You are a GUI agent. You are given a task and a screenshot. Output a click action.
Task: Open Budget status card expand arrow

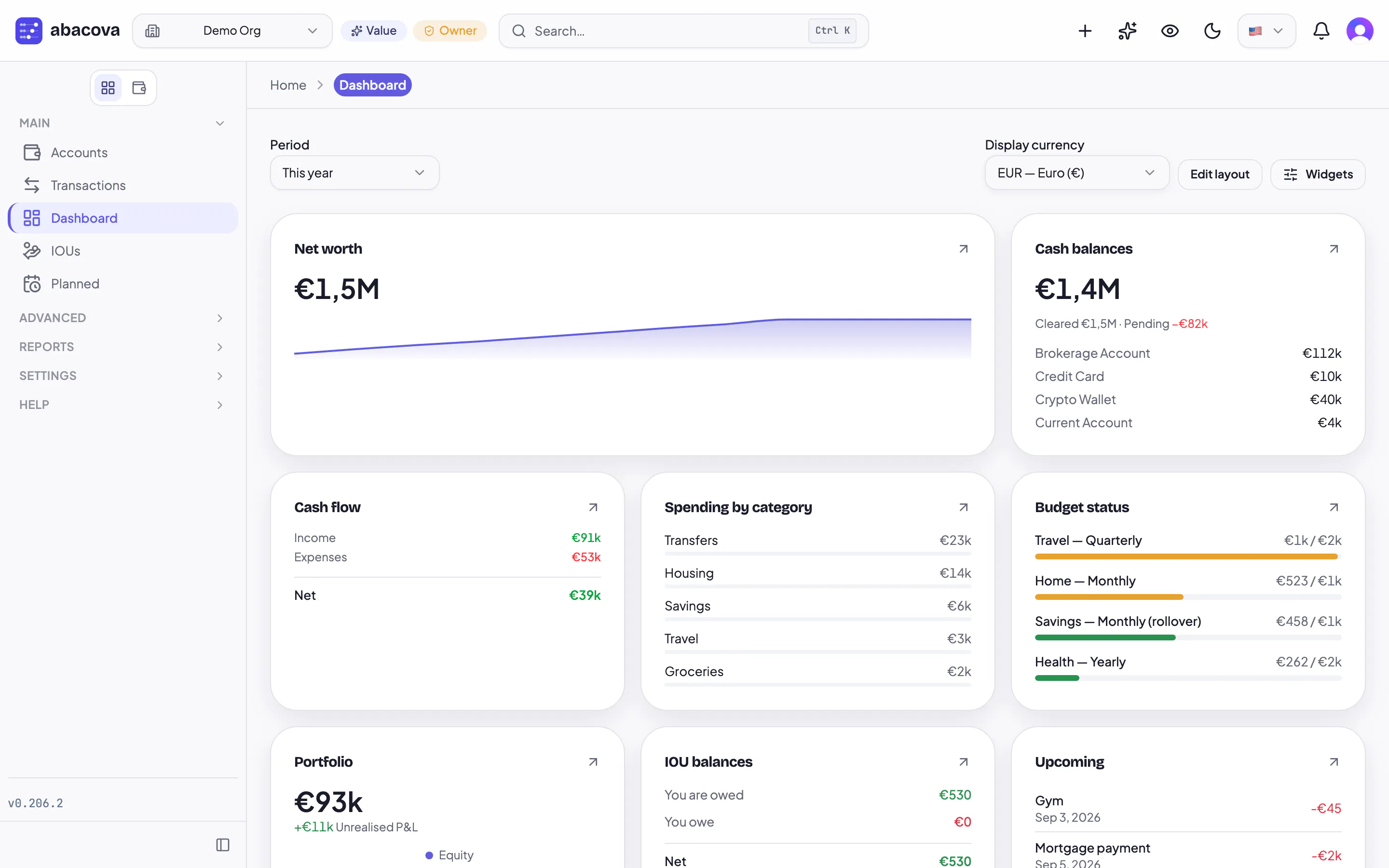(1334, 507)
